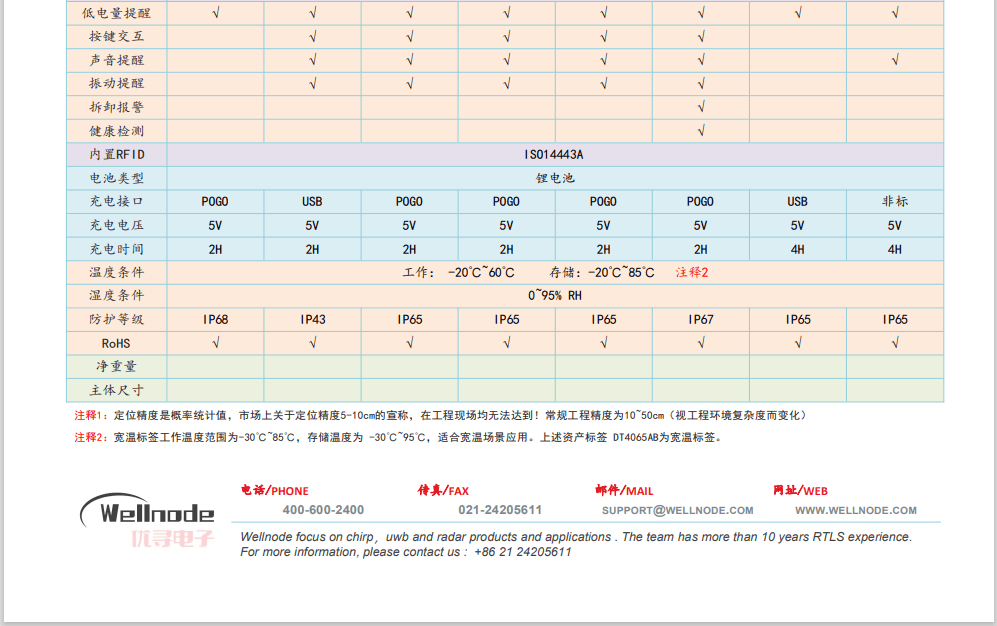Click the 存储: -20℃~85℃ temperature text
The image size is (997, 626).
coord(602,273)
